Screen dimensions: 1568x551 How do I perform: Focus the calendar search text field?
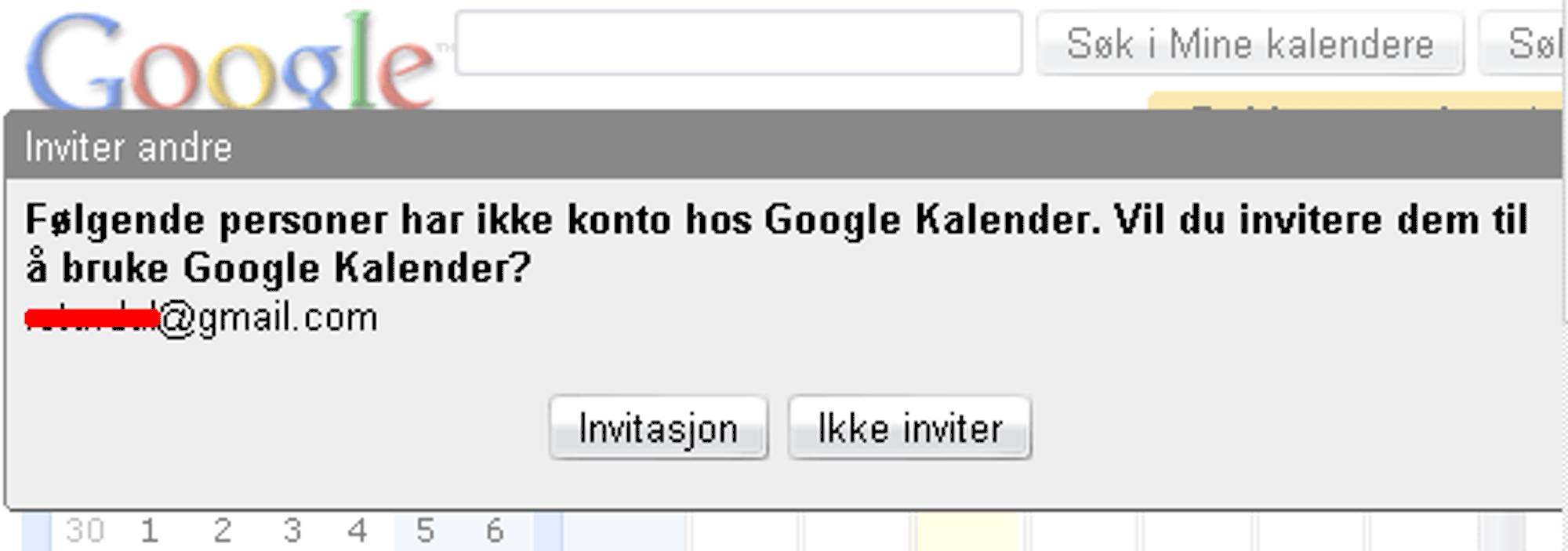pos(739,42)
